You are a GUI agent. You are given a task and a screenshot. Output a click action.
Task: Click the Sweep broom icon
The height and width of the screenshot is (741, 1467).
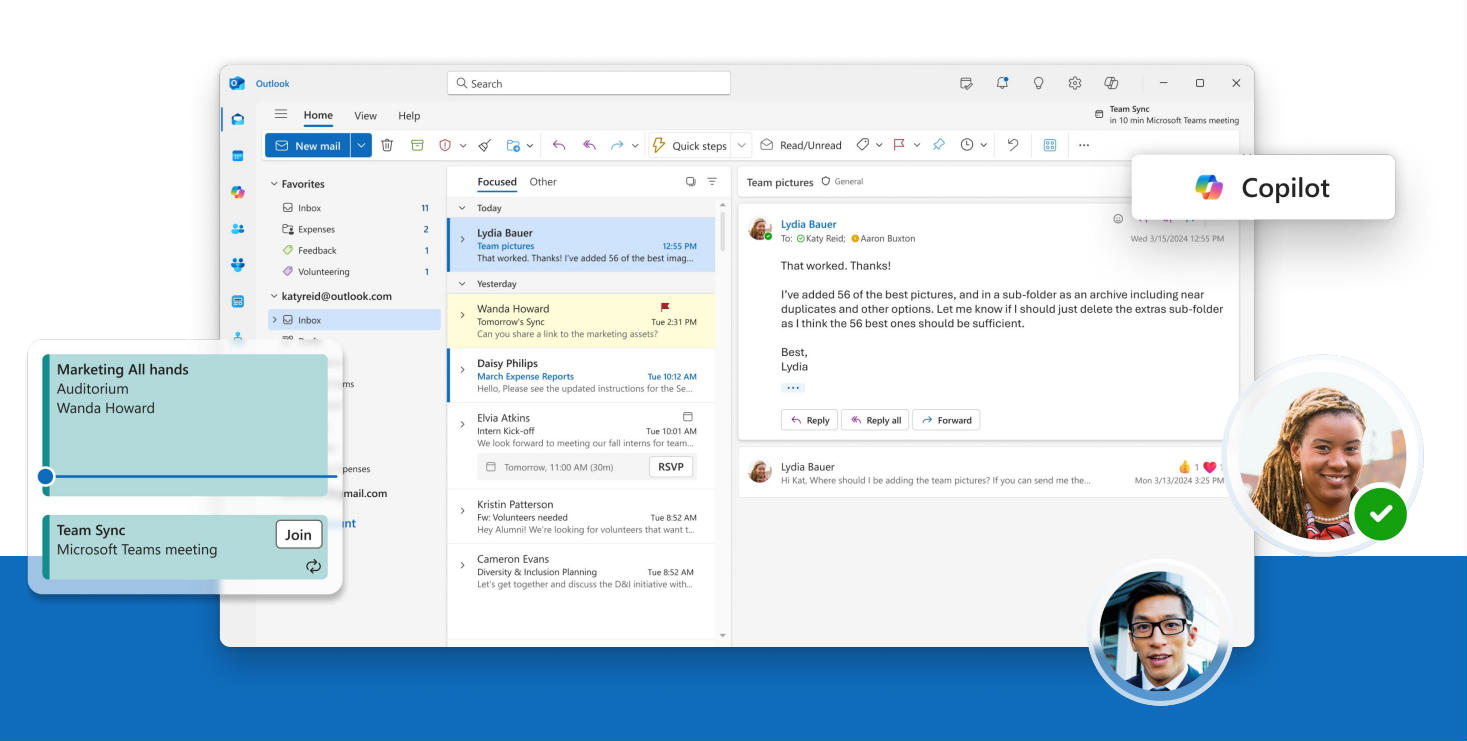point(484,145)
